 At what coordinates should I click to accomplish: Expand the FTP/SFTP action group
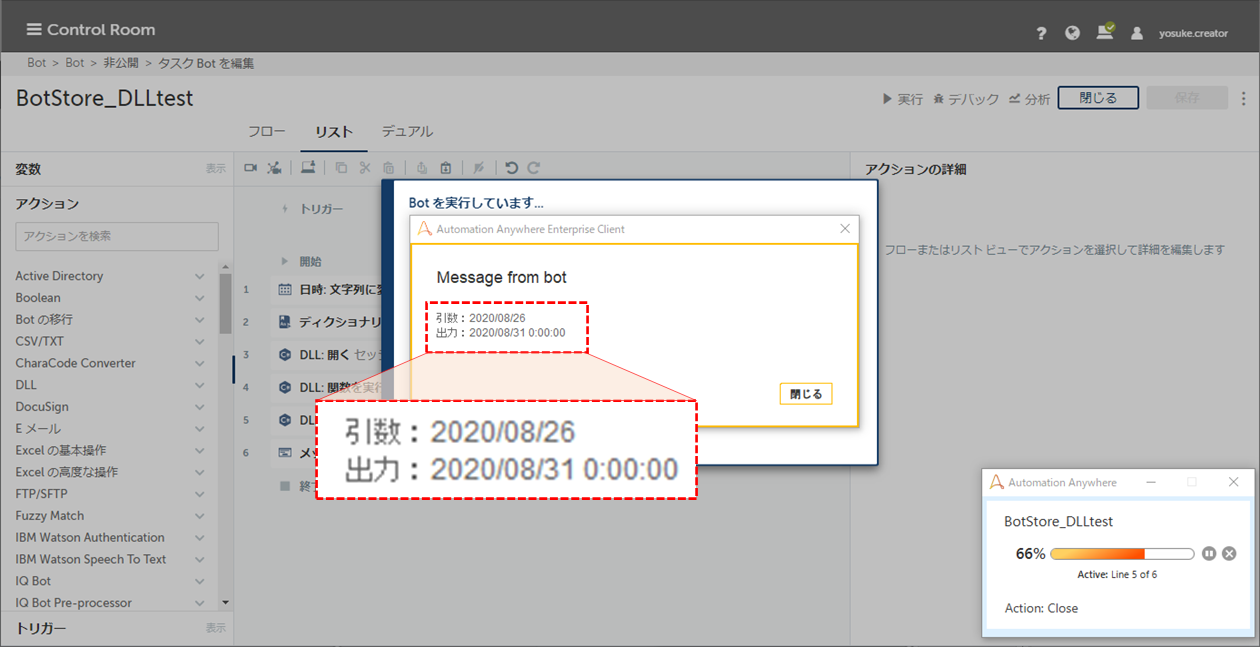point(200,494)
